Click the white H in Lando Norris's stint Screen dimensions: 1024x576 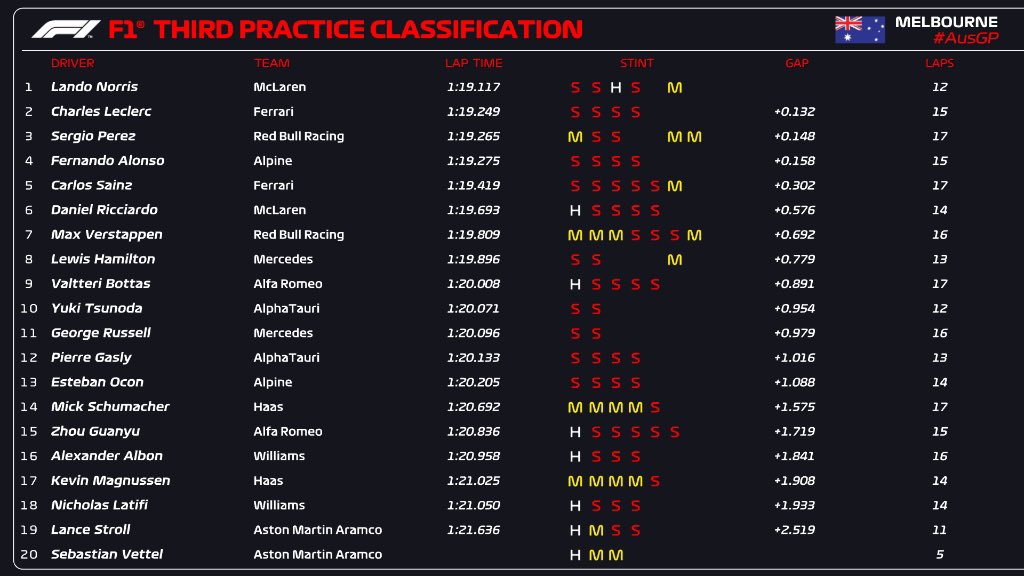tap(615, 87)
